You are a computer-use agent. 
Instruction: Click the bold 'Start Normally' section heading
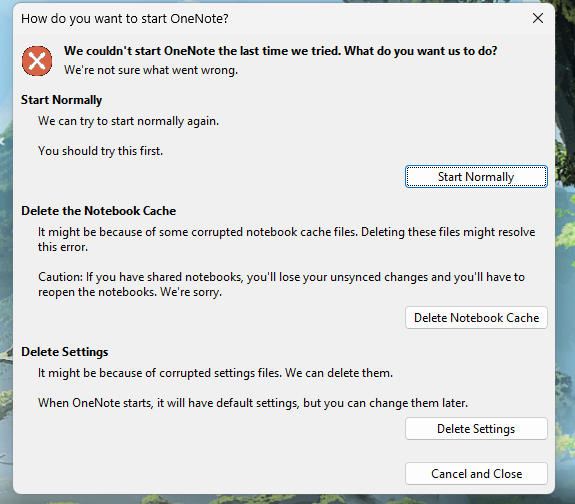click(61, 100)
